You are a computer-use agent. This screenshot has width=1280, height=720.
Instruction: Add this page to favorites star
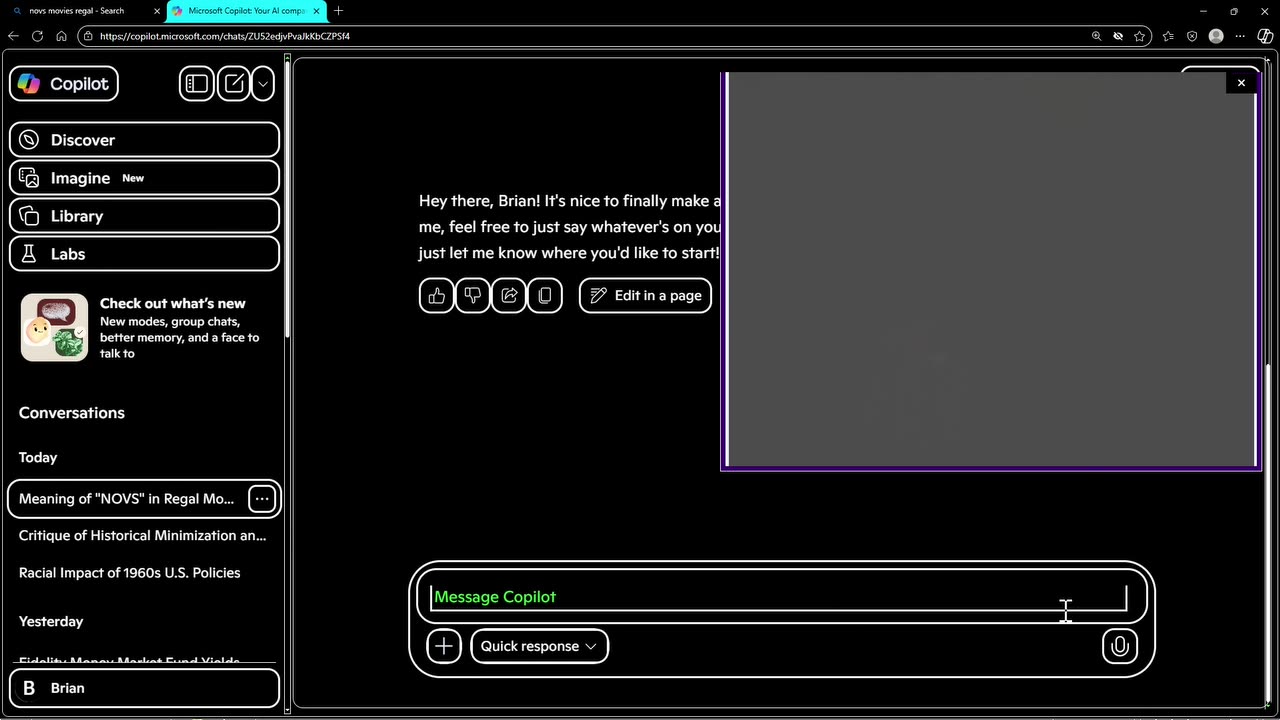1140,36
